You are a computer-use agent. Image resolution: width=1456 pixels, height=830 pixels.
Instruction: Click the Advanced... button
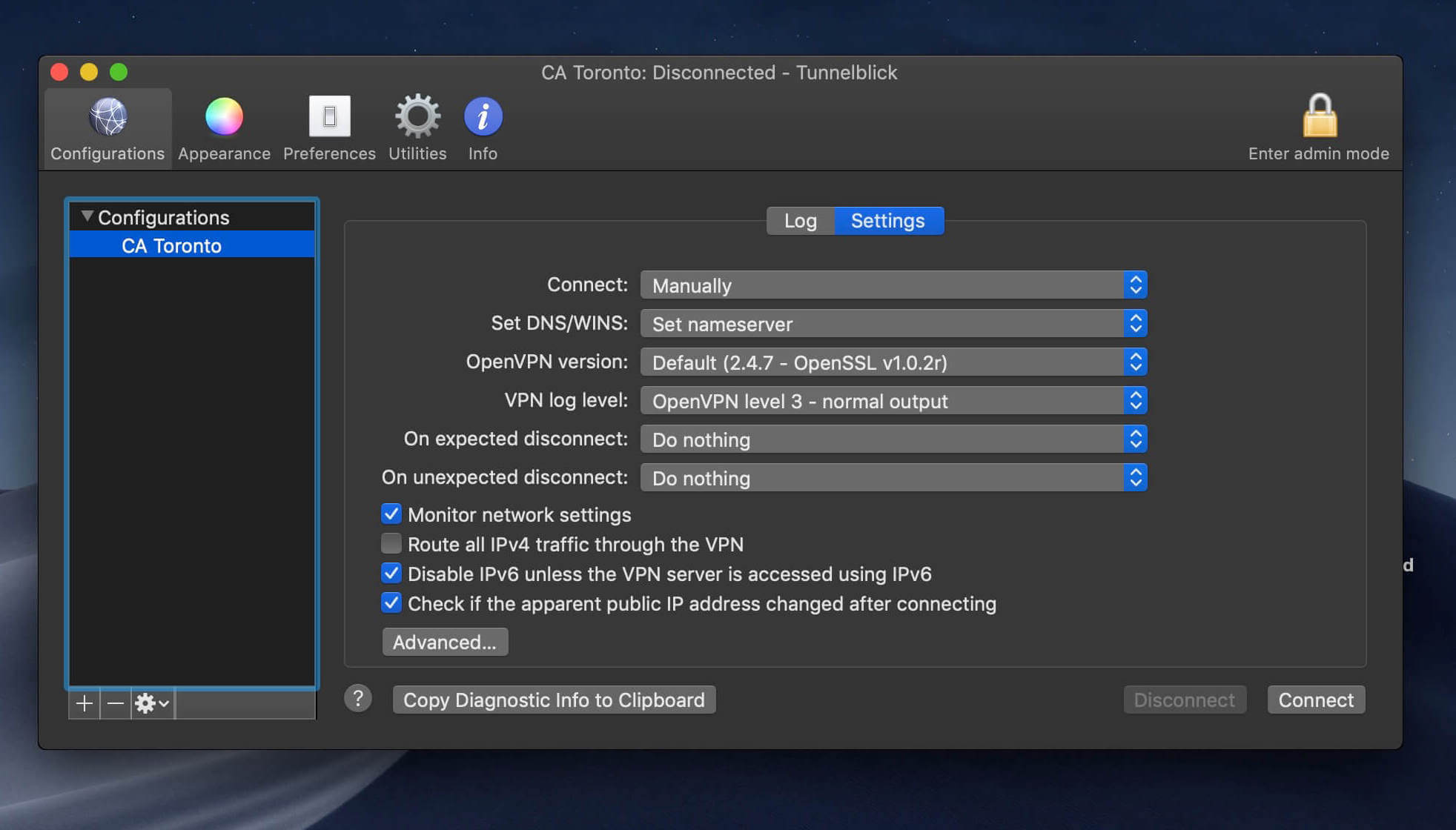tap(445, 642)
